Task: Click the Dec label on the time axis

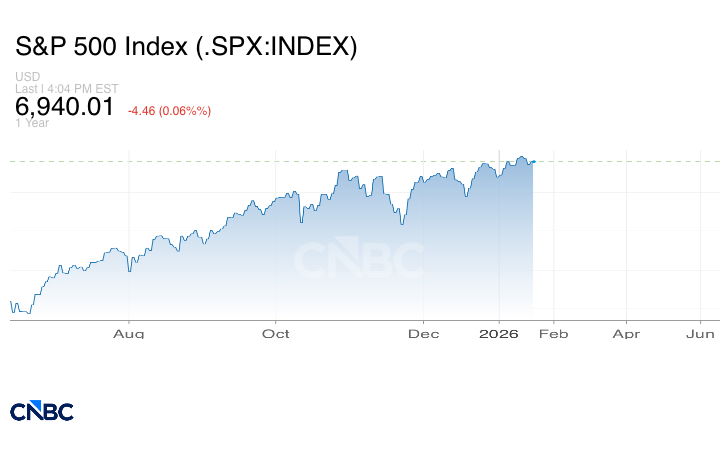Action: tap(423, 333)
